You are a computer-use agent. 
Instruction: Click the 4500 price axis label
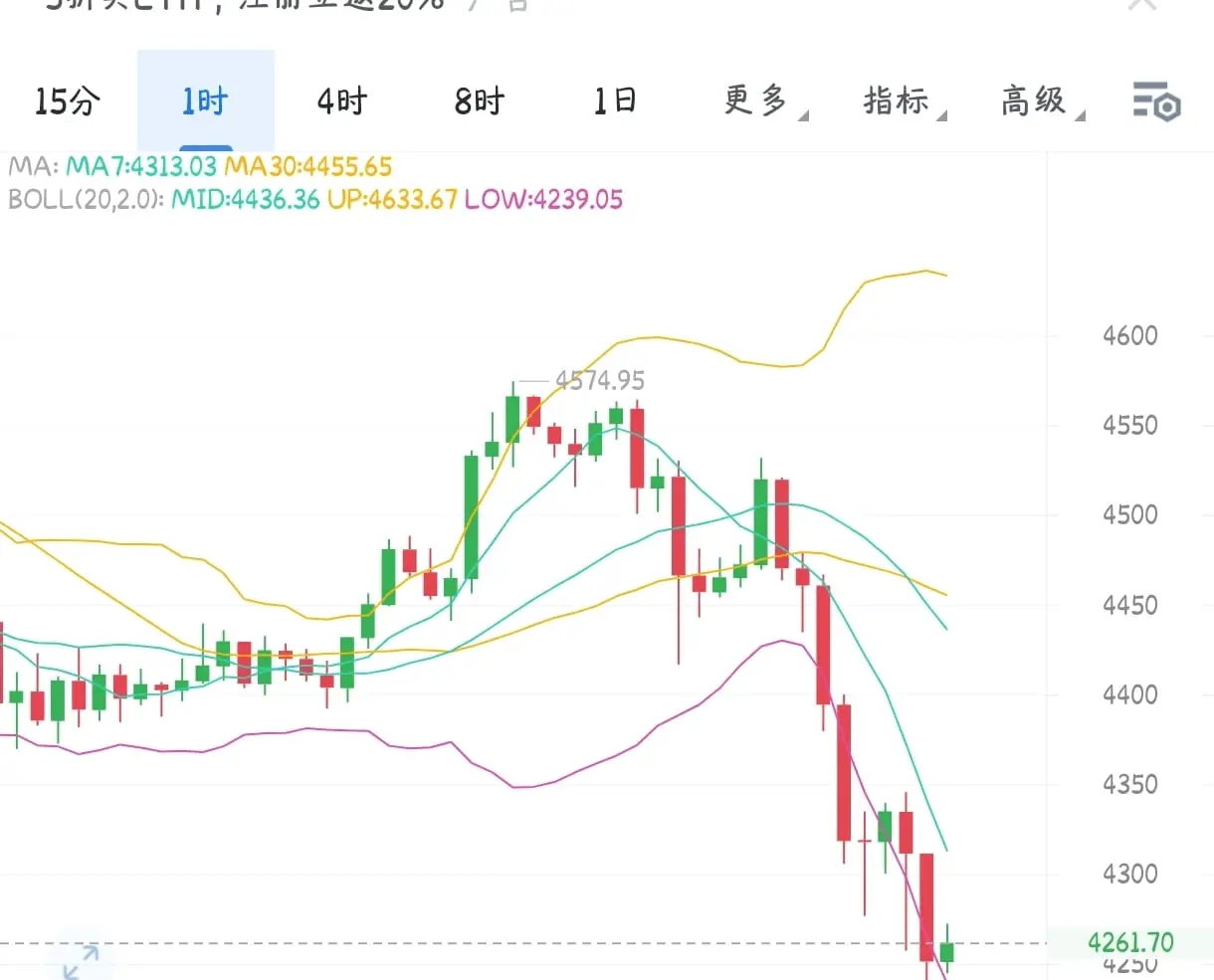(1130, 514)
